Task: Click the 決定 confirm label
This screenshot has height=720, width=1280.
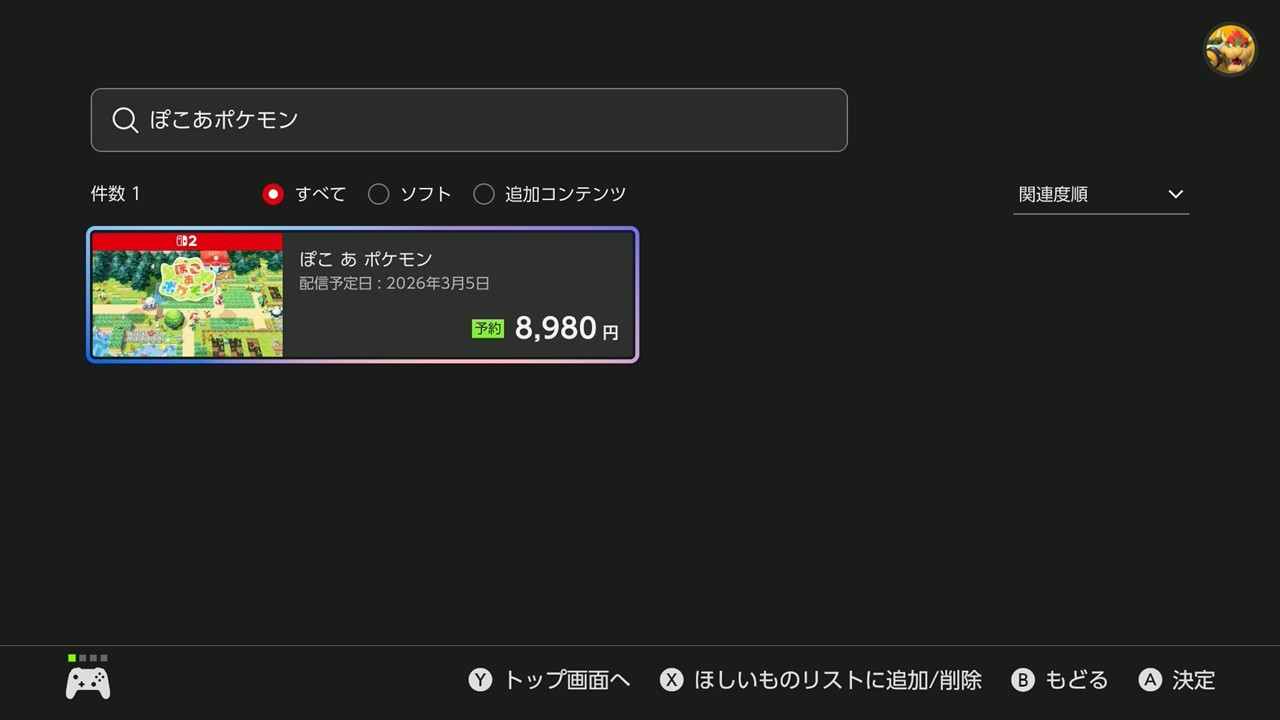Action: [x=1193, y=680]
